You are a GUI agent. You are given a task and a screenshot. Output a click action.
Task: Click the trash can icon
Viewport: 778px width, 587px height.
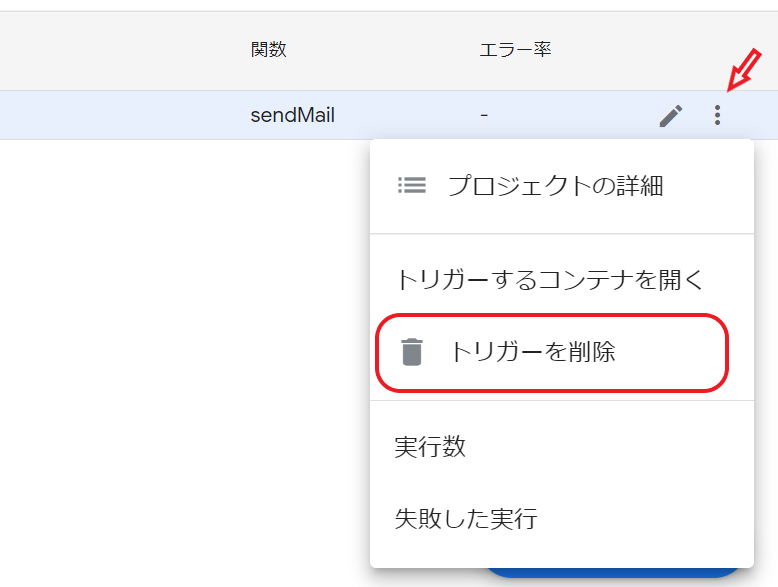412,352
